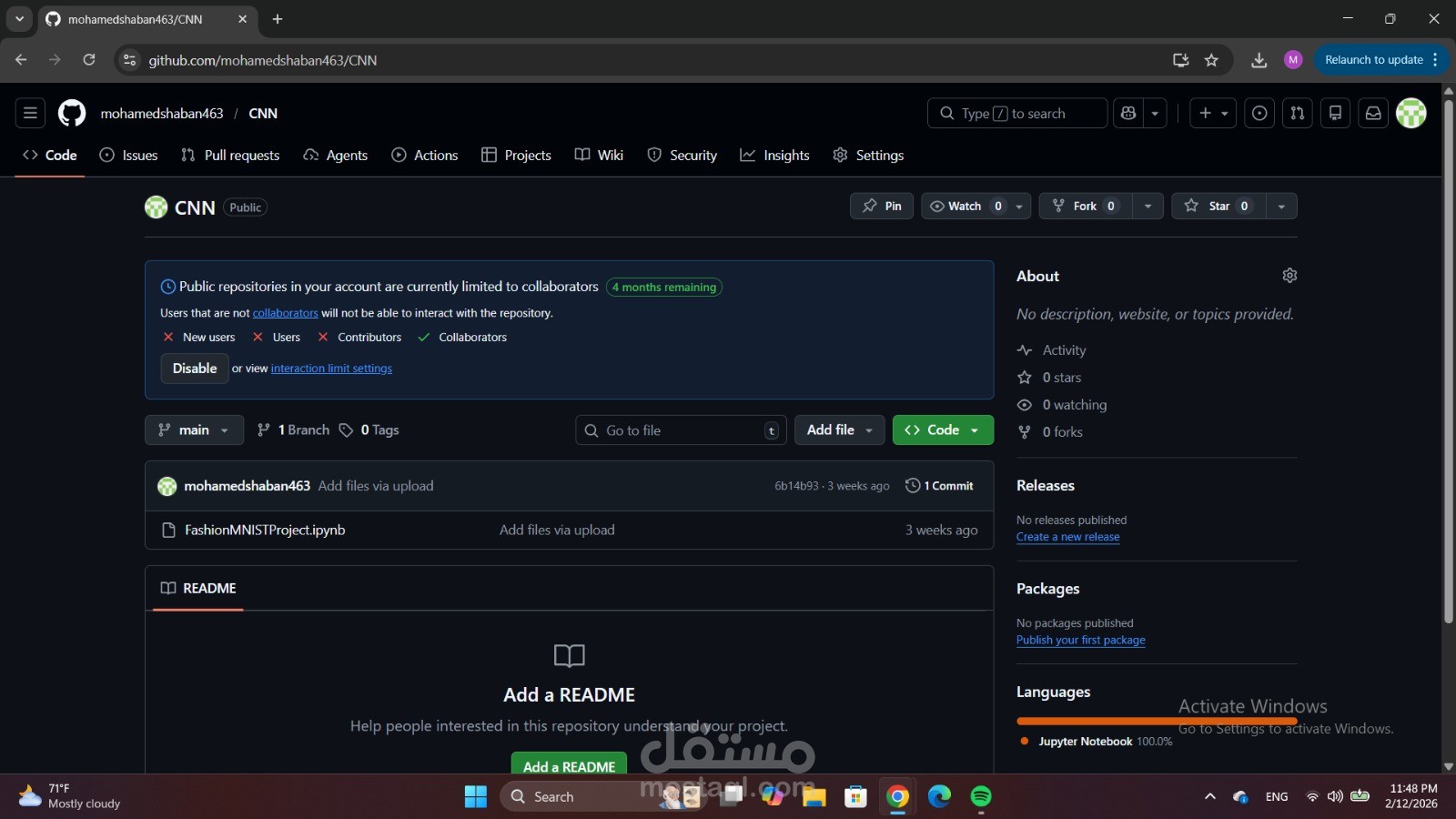Pin the CNN repository
Viewport: 1456px width, 819px height.
point(882,206)
